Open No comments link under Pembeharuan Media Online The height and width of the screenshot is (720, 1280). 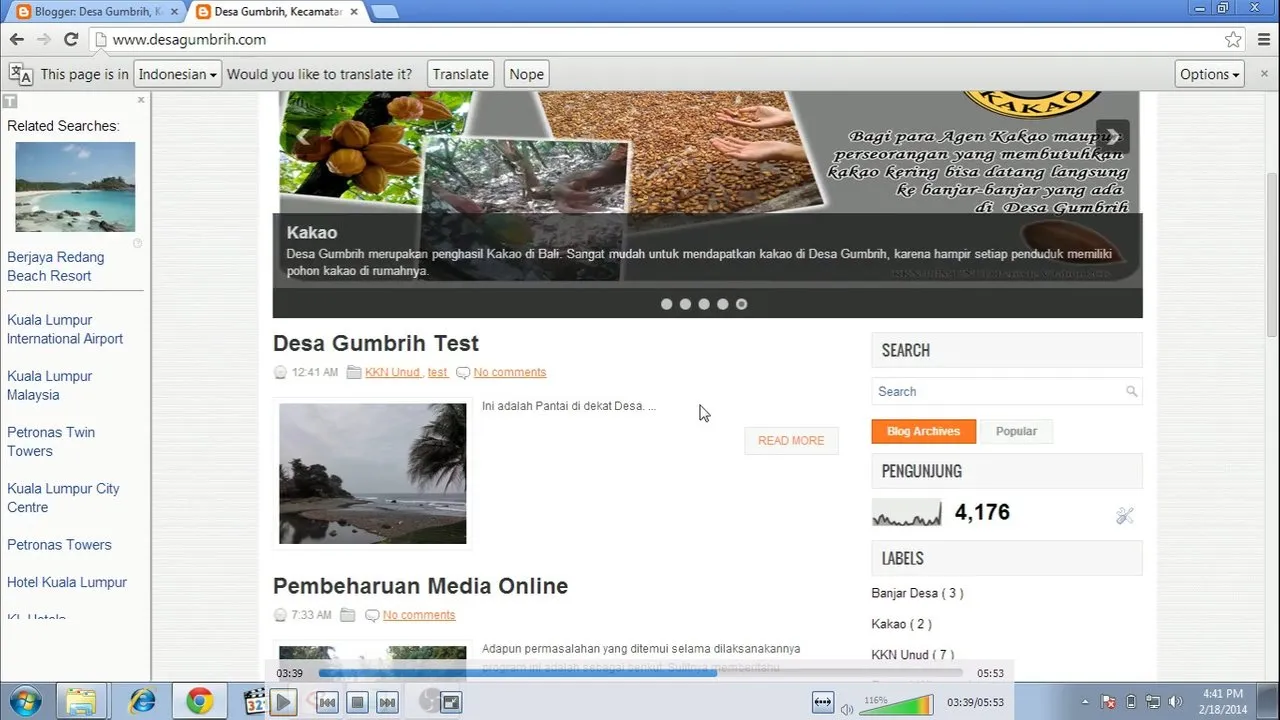click(419, 615)
